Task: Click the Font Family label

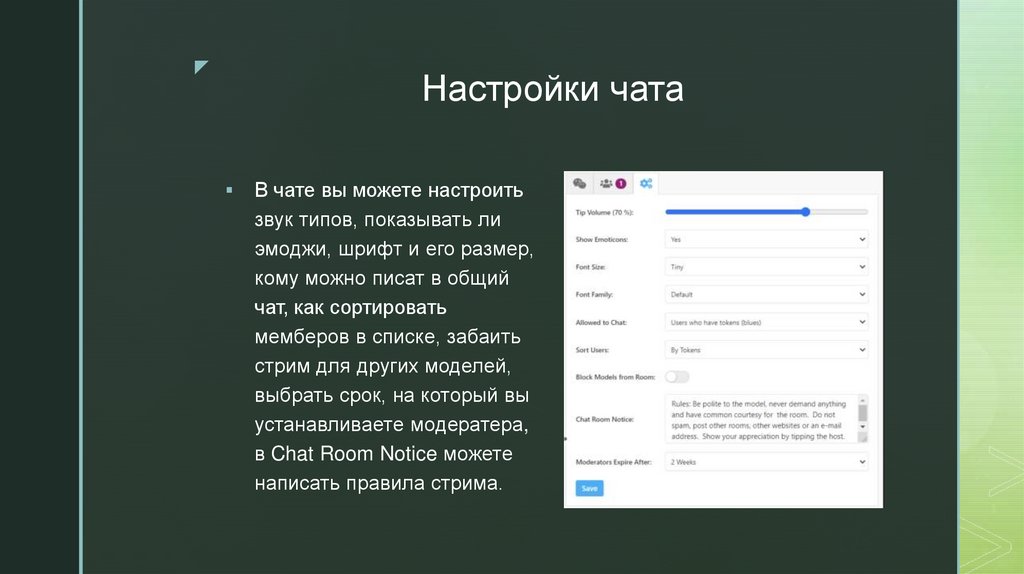Action: 594,295
